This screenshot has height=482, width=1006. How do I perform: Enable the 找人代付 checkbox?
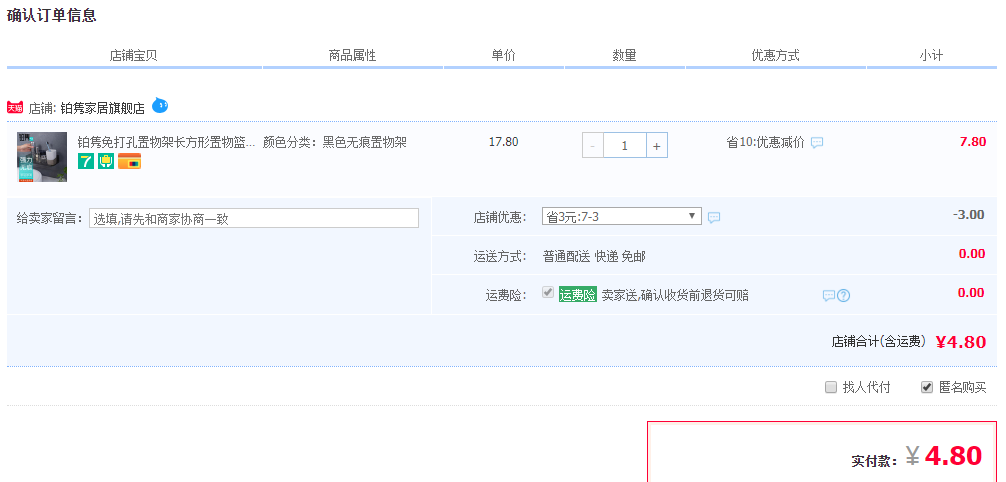coord(831,387)
